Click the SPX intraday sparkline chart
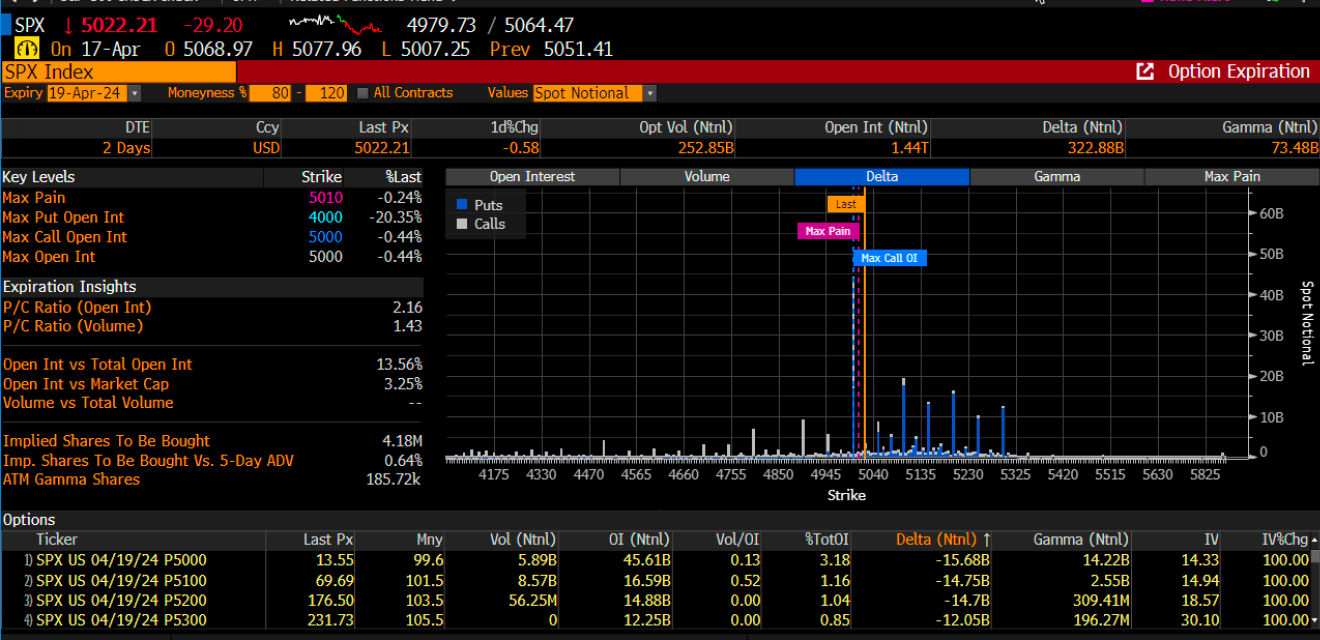 click(334, 24)
